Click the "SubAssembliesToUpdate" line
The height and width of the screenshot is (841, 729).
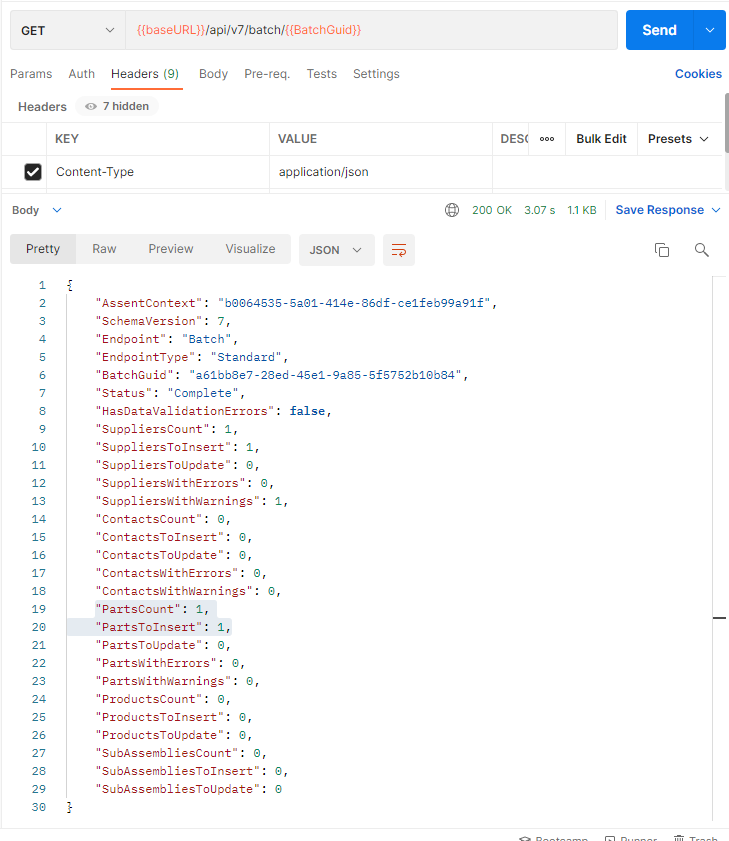(188, 790)
